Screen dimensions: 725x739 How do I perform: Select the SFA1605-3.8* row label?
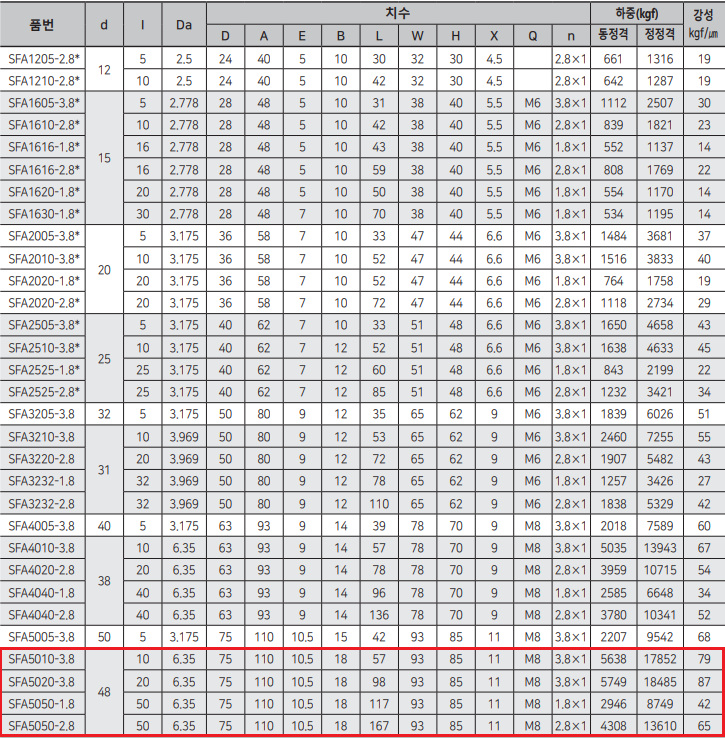(44, 103)
